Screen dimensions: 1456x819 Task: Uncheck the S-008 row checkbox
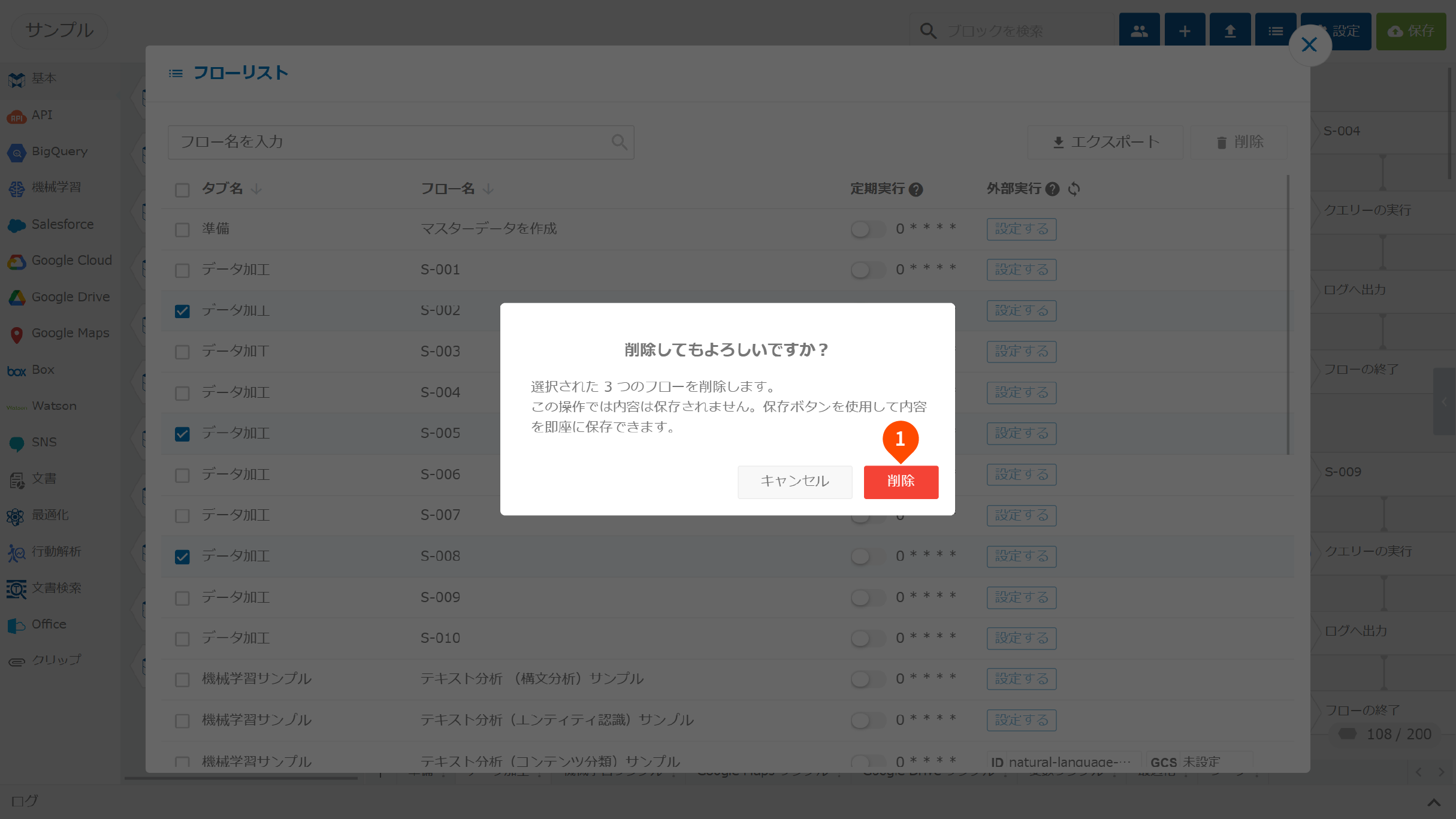tap(182, 557)
